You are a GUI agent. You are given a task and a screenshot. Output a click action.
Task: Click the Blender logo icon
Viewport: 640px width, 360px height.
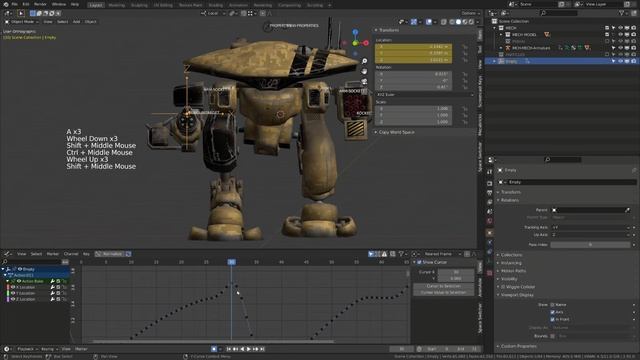[x=5, y=4]
